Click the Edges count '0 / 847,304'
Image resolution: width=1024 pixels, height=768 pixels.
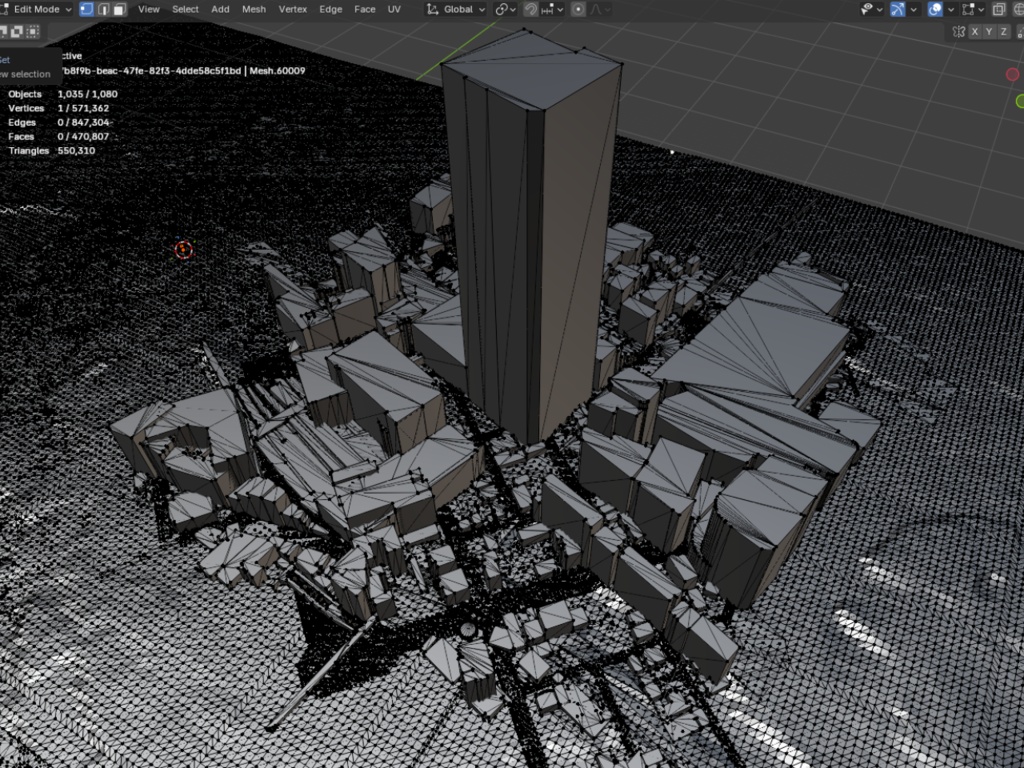click(x=83, y=123)
